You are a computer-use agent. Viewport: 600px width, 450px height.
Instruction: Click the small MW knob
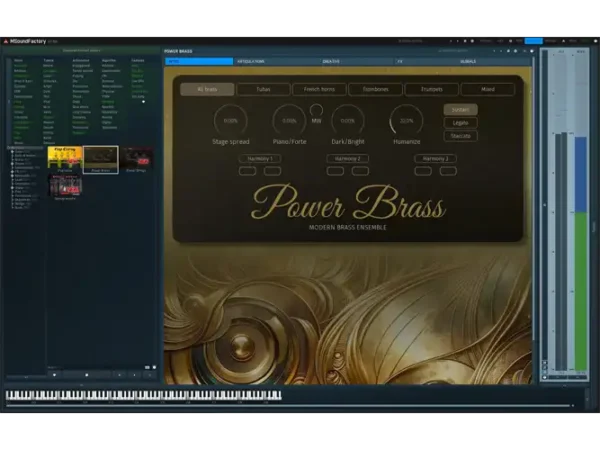pos(316,110)
